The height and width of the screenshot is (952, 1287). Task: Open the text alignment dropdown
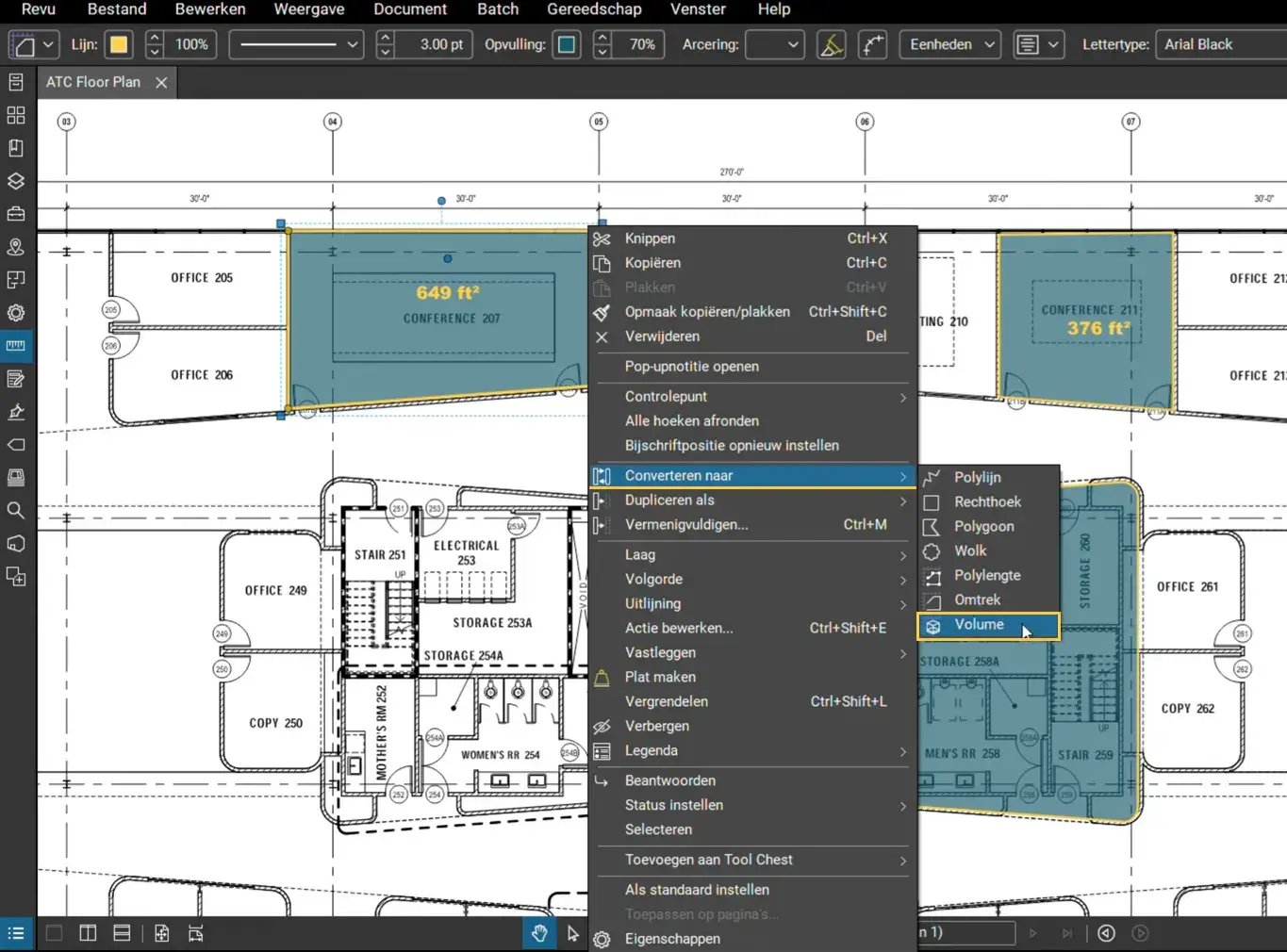coord(1038,44)
